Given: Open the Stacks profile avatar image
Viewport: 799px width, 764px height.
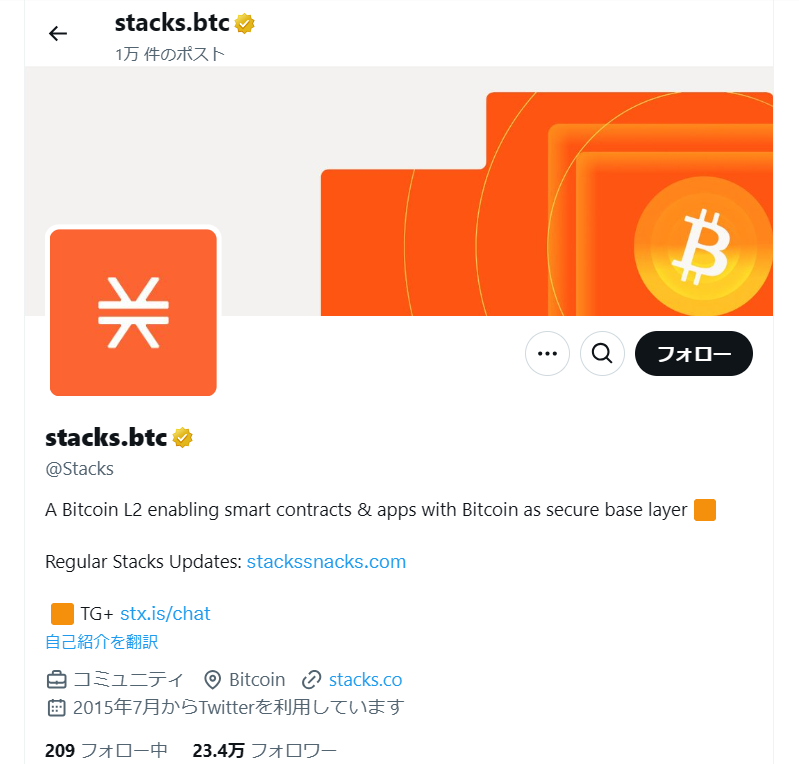Looking at the screenshot, I should pyautogui.click(x=133, y=312).
